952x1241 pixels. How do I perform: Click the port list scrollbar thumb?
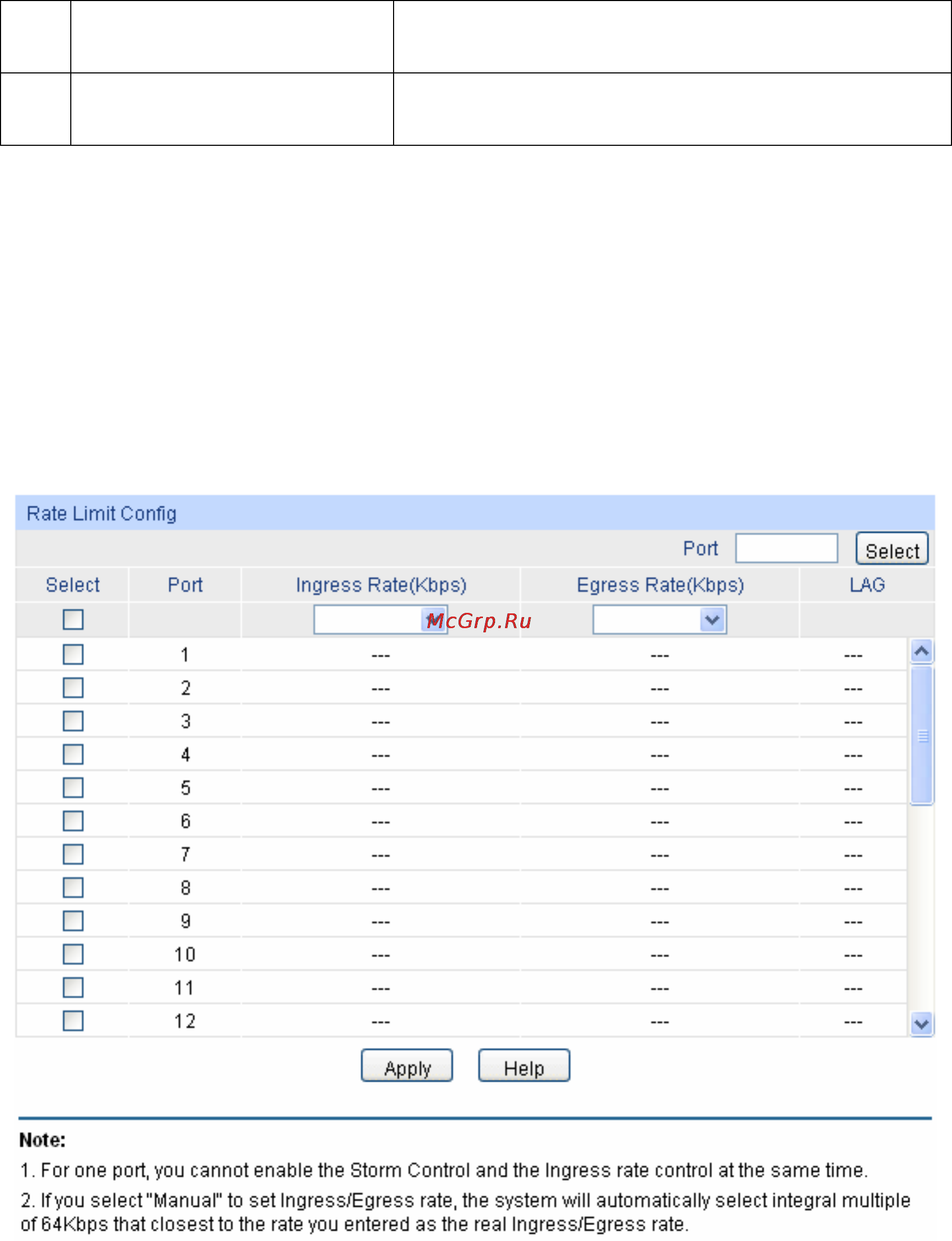(922, 735)
